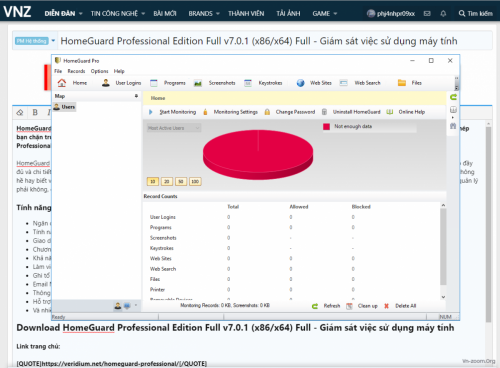Open the Records menu
Image resolution: width=500 pixels, height=368 pixels.
76,71
